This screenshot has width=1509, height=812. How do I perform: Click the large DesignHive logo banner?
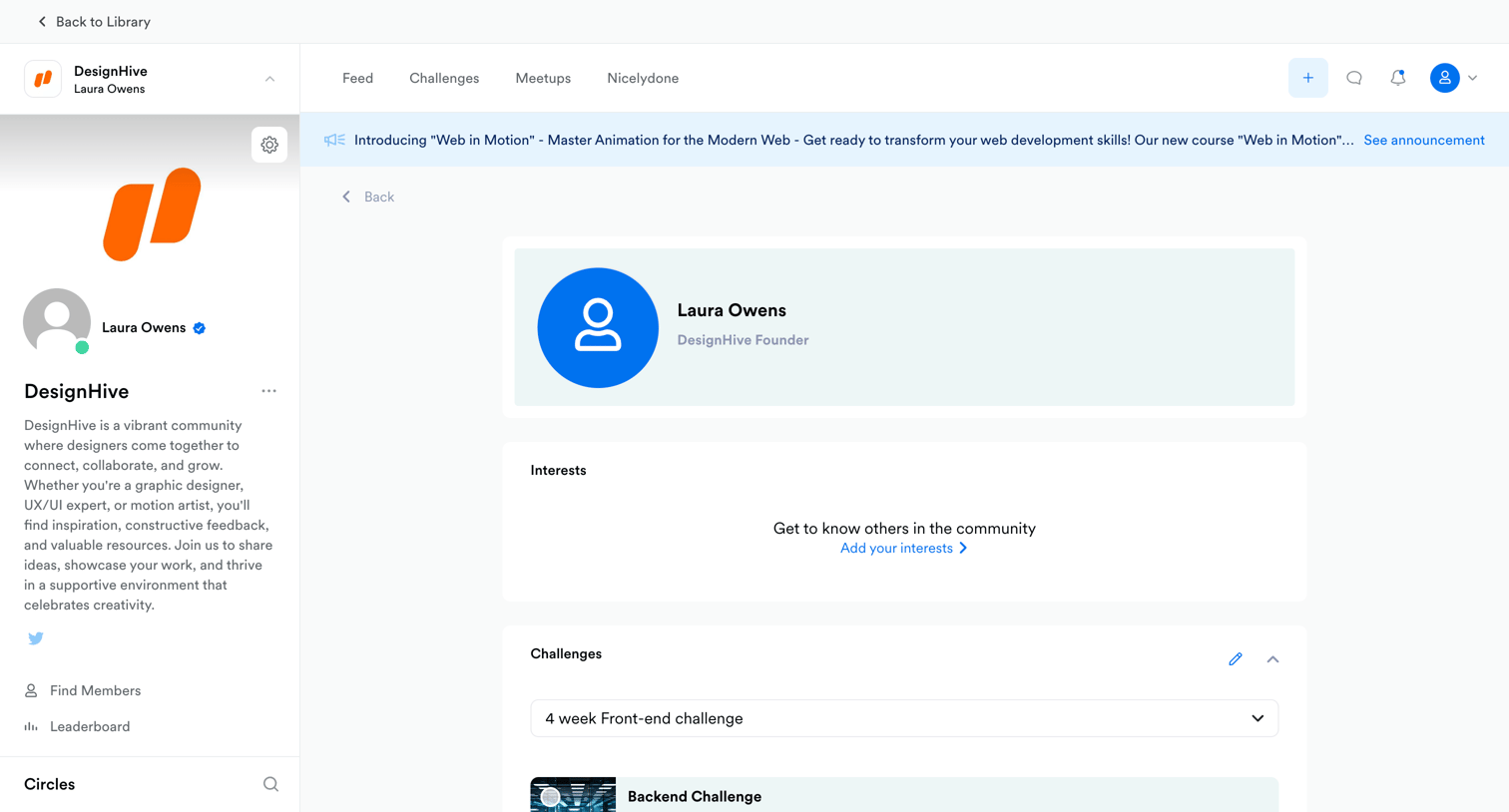point(152,213)
